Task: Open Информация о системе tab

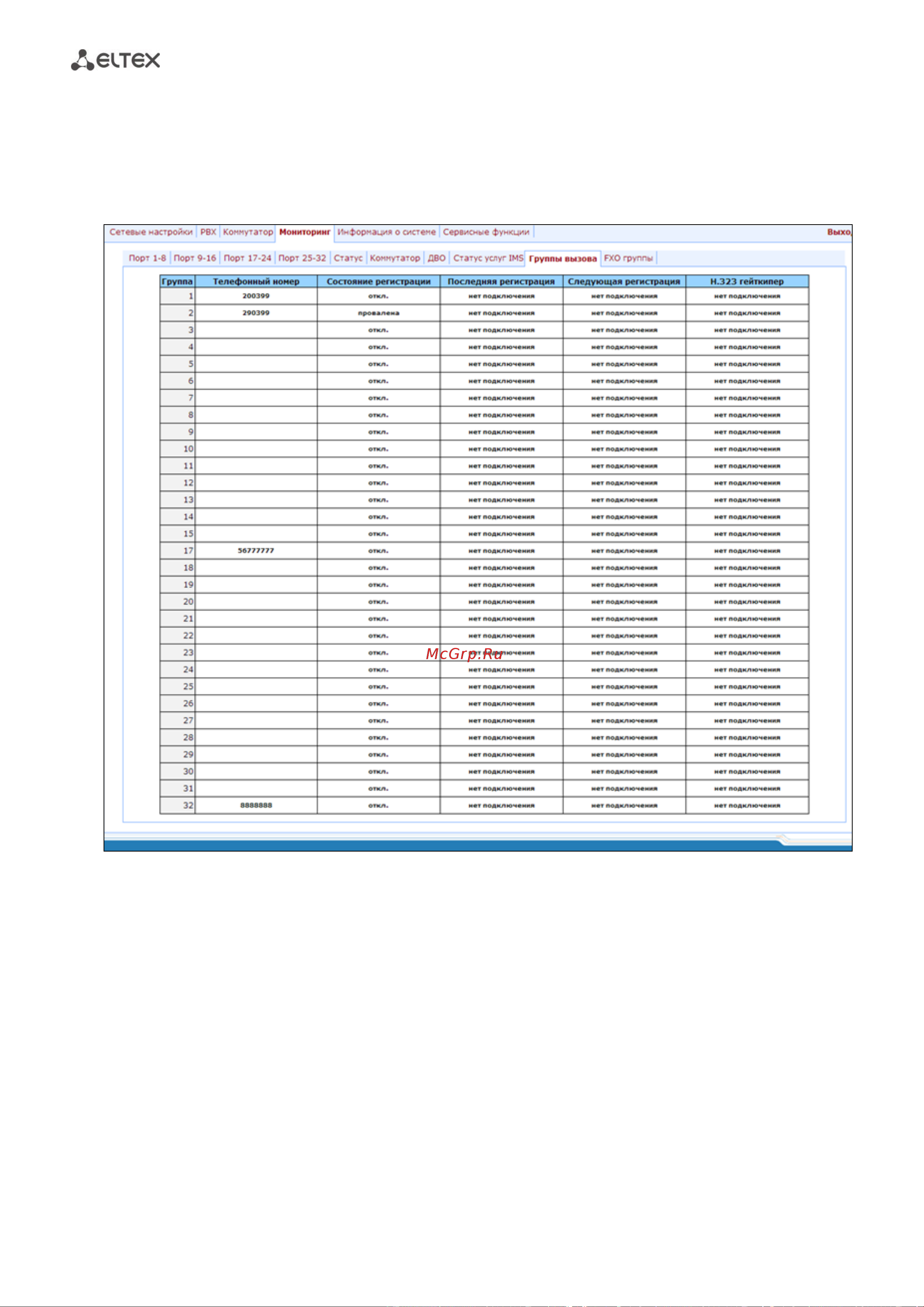Action: (387, 232)
